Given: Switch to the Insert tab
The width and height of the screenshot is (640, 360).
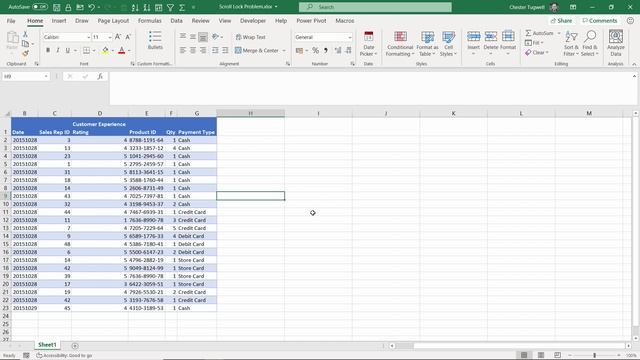Looking at the screenshot, I should [x=59, y=21].
